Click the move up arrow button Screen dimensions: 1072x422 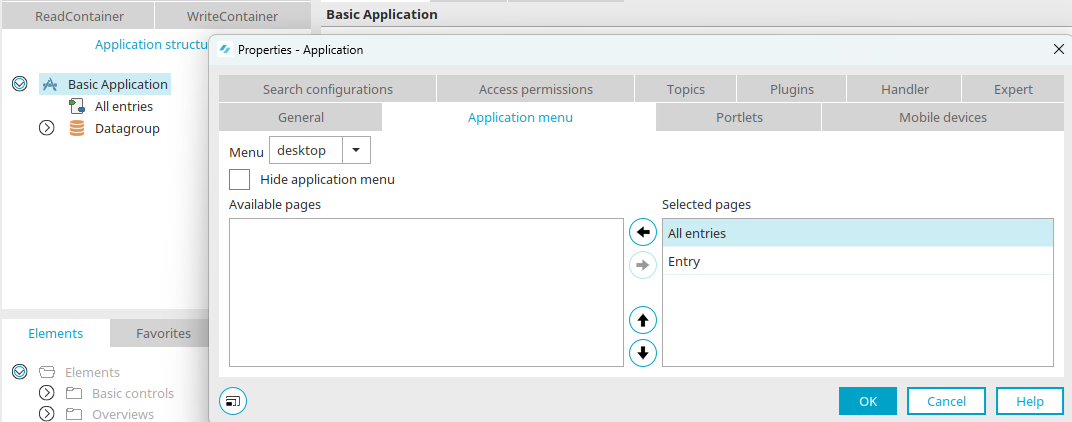coord(643,321)
